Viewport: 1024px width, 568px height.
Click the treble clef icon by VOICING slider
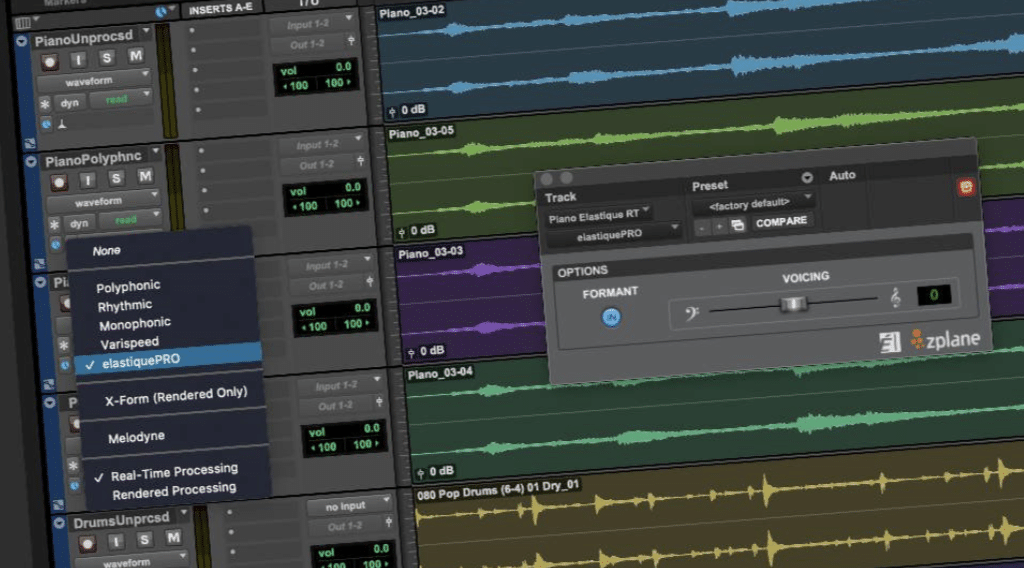895,298
